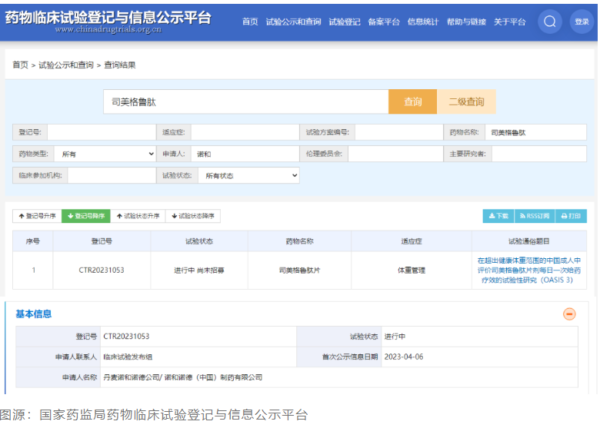600x428 pixels.
Task: Click 试验状态 column header
Action: coord(199,241)
